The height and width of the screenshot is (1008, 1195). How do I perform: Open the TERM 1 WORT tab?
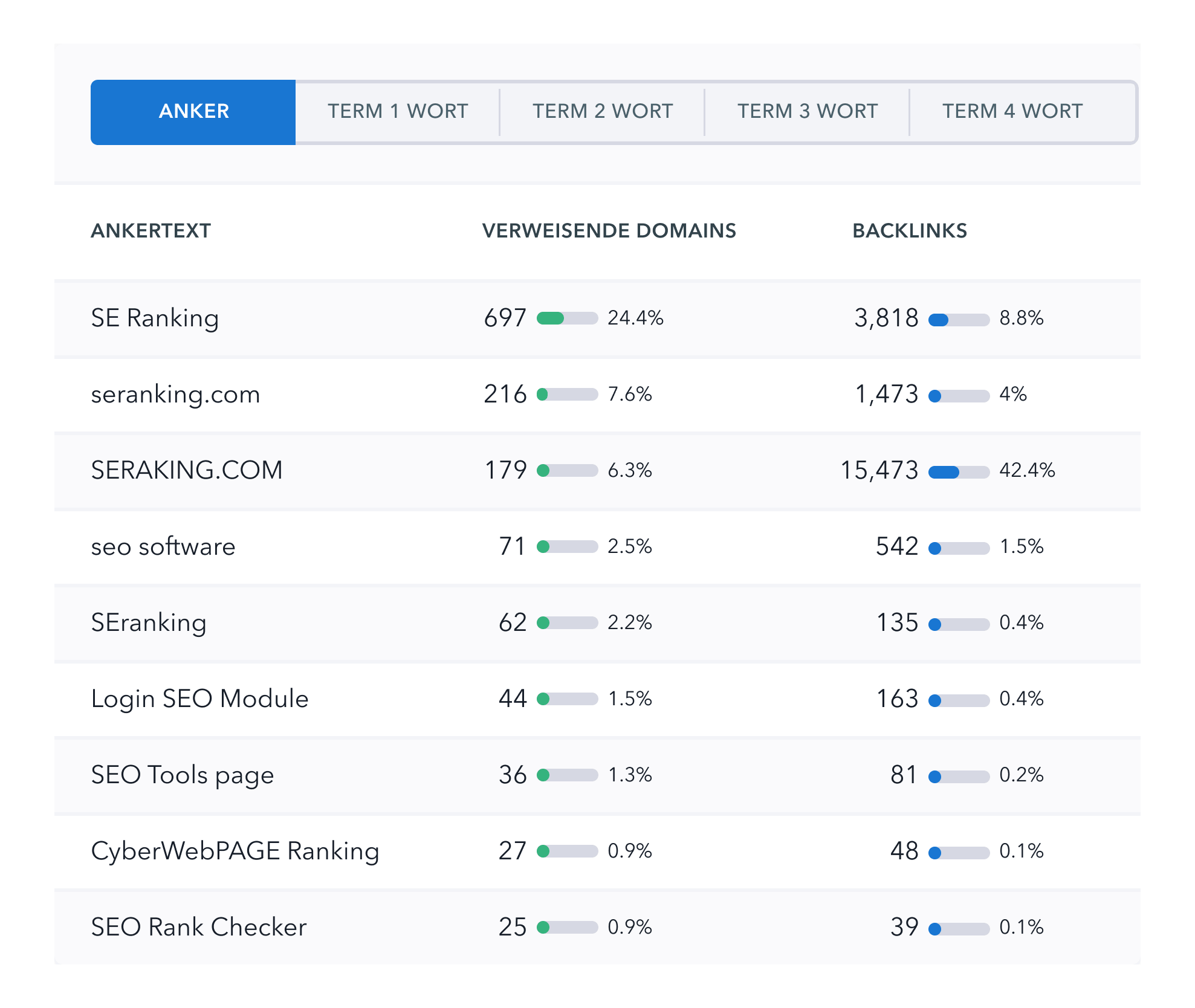(398, 112)
